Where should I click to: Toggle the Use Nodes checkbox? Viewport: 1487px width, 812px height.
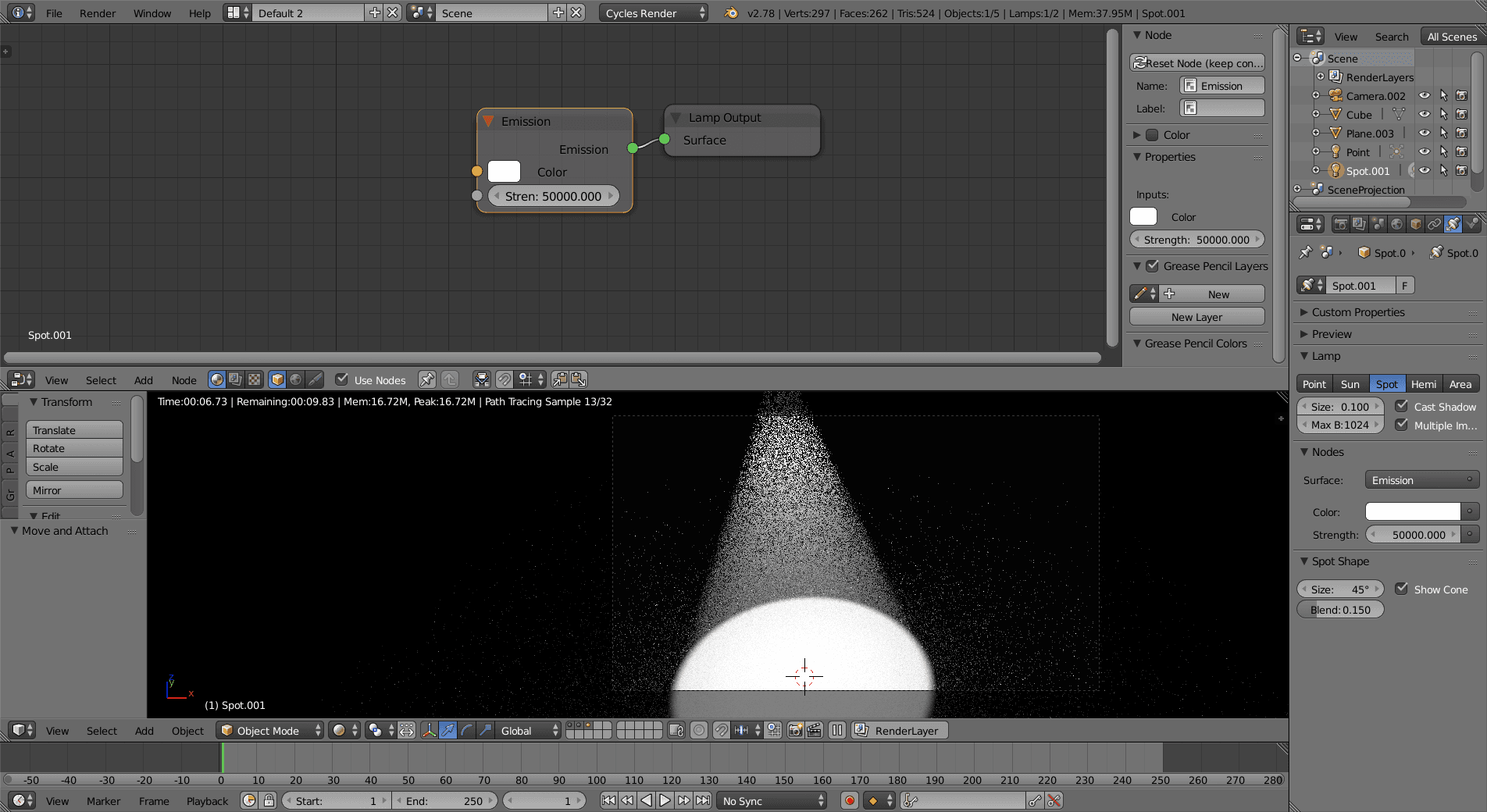coord(341,379)
